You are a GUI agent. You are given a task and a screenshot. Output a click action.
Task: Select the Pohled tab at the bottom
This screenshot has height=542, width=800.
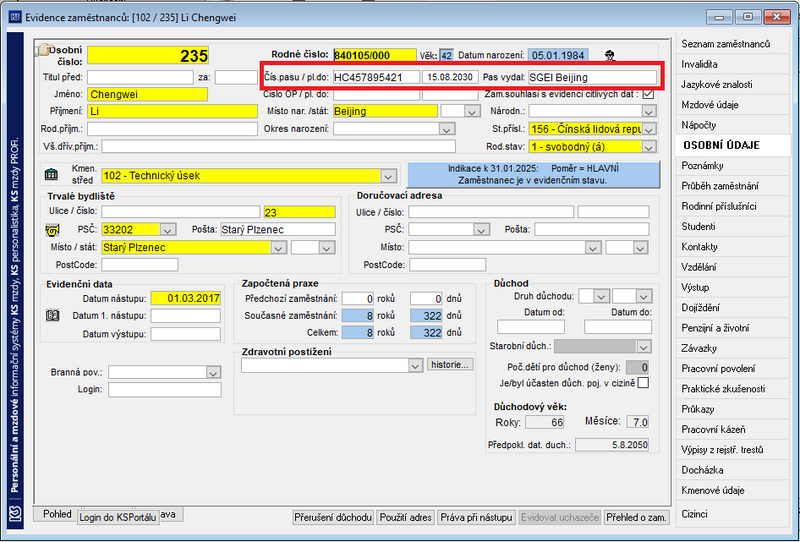(x=57, y=514)
